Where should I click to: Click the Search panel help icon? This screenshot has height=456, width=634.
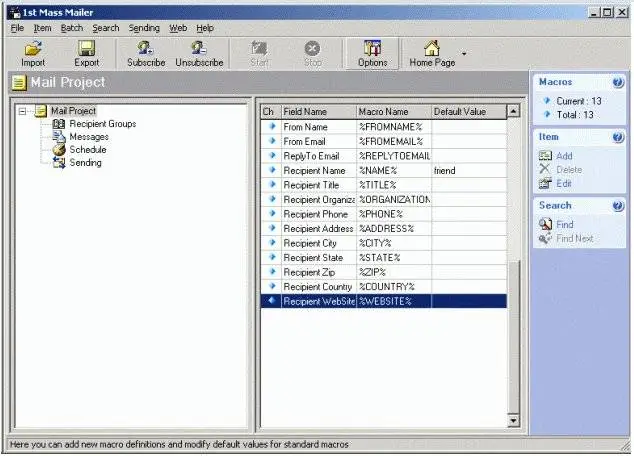[x=617, y=206]
